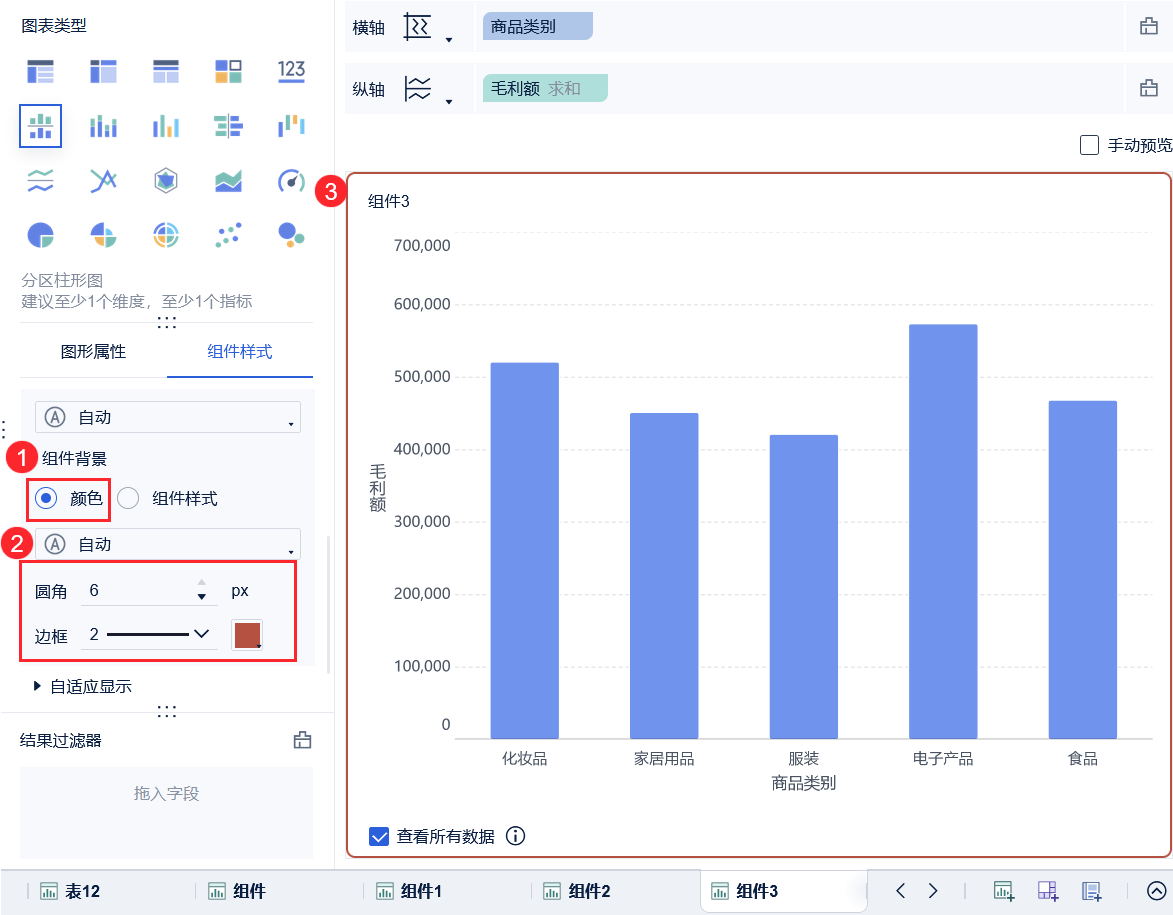Enable the 手动预览 checkbox
This screenshot has width=1173, height=915.
pos(1089,145)
